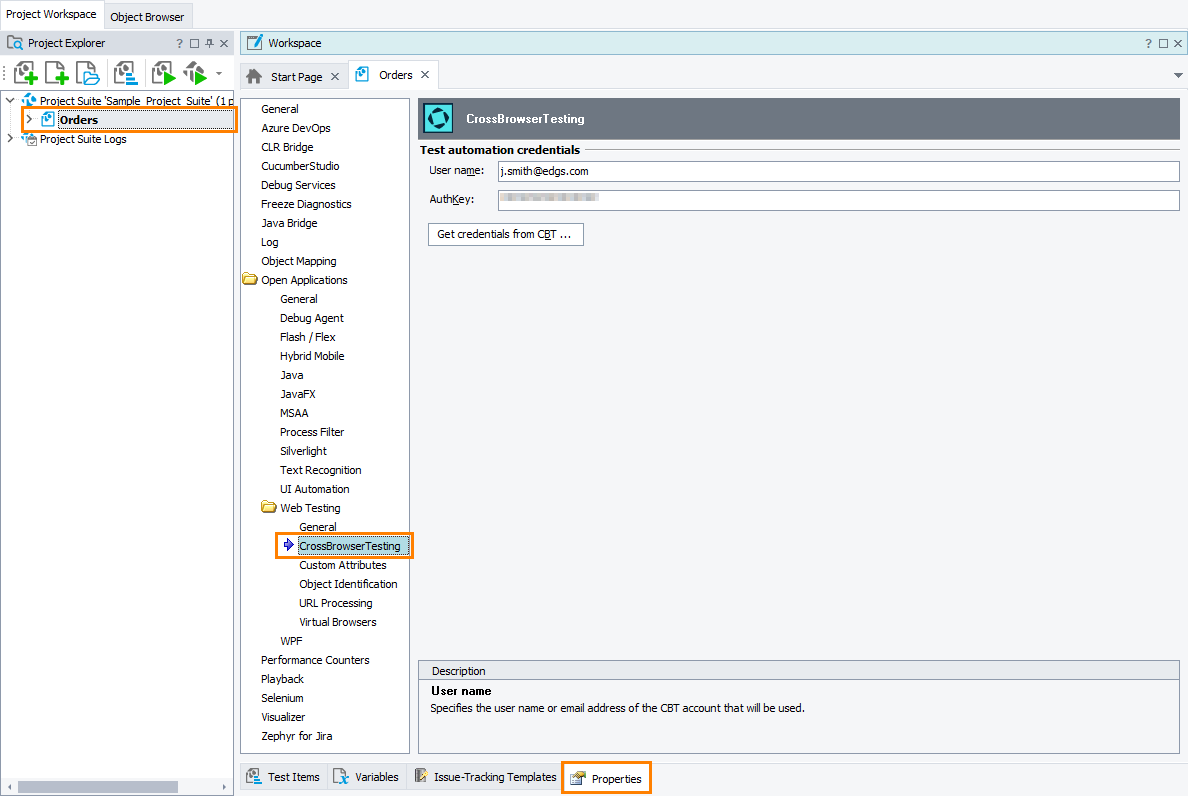Open the Start Page tab

295,76
